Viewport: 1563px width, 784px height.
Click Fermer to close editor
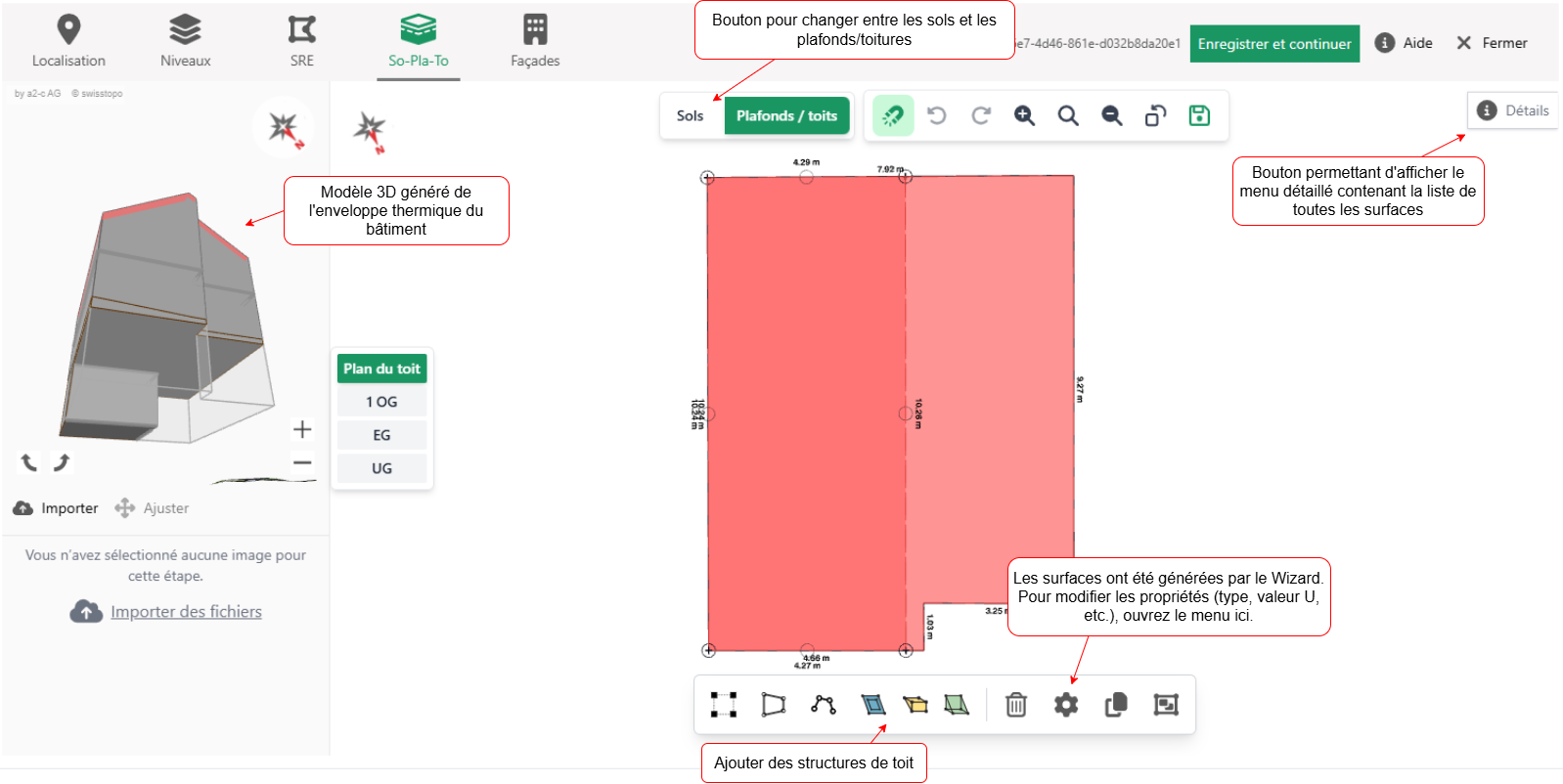(x=1492, y=43)
